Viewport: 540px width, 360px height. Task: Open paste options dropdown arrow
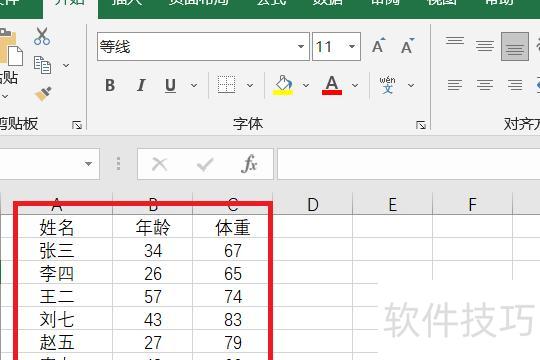(x=5, y=96)
